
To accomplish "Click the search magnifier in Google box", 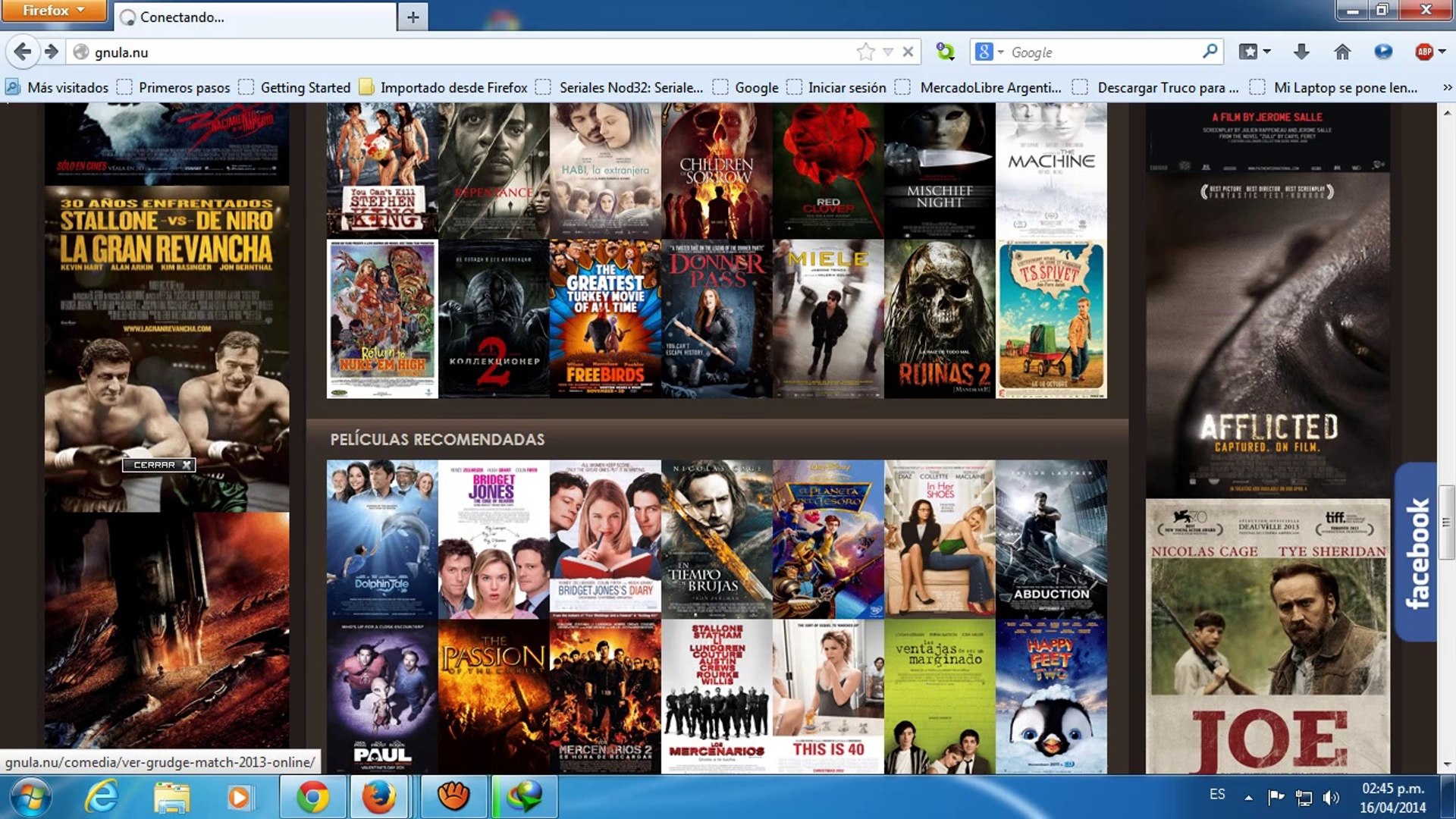I will (1210, 52).
